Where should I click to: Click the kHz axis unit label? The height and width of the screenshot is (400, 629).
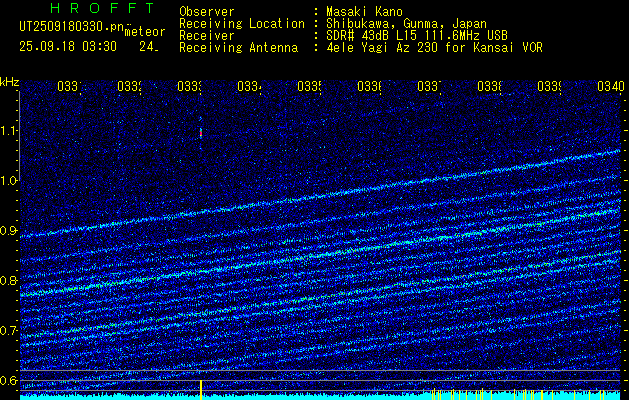(x=10, y=81)
